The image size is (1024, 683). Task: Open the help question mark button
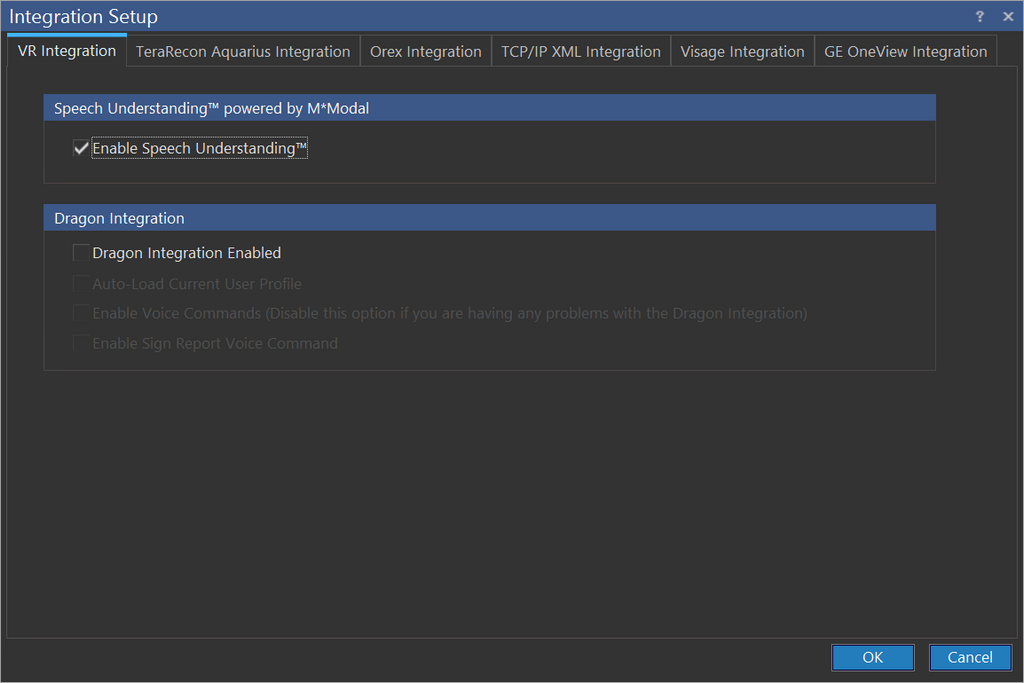[980, 17]
